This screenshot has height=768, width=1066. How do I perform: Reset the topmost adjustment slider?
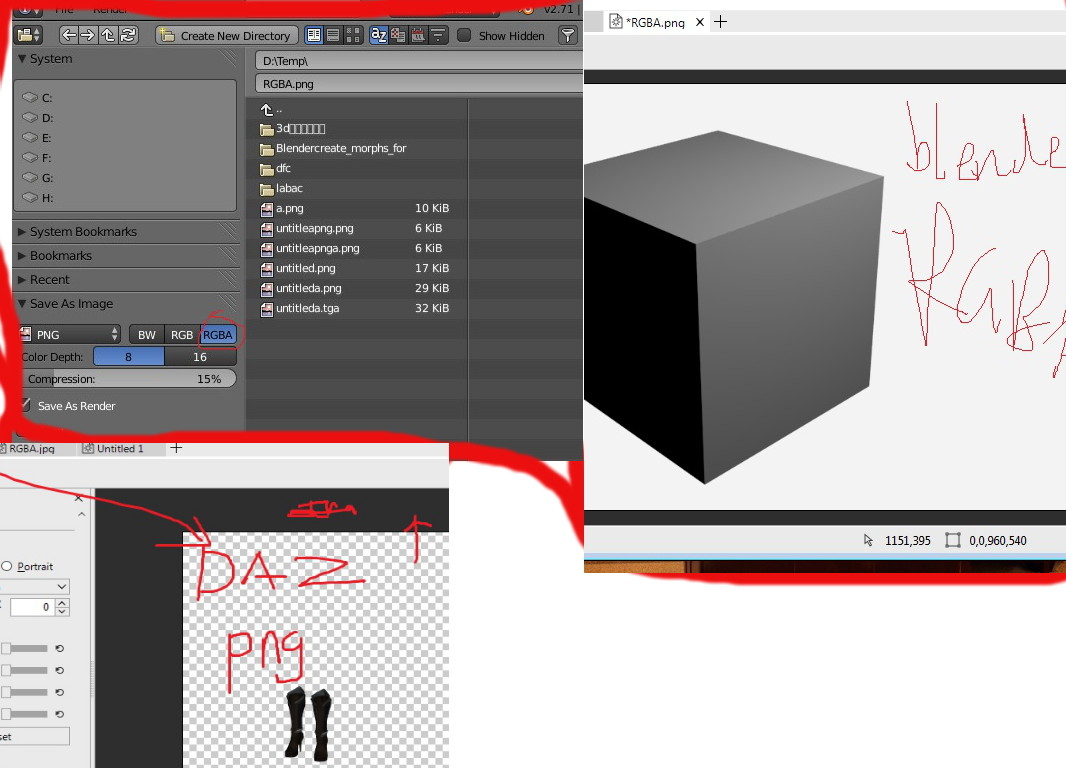click(60, 648)
